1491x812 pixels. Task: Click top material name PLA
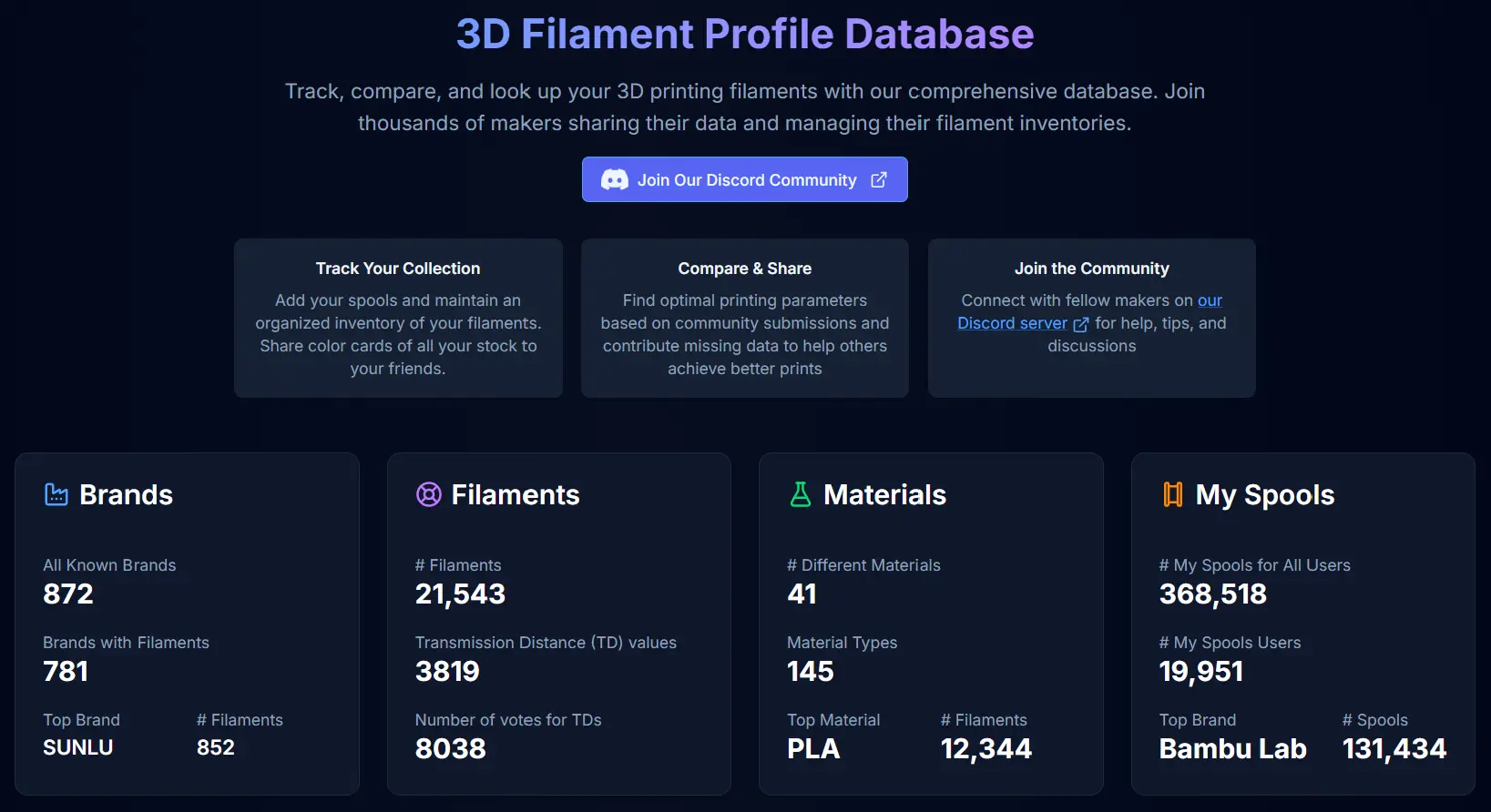[813, 748]
